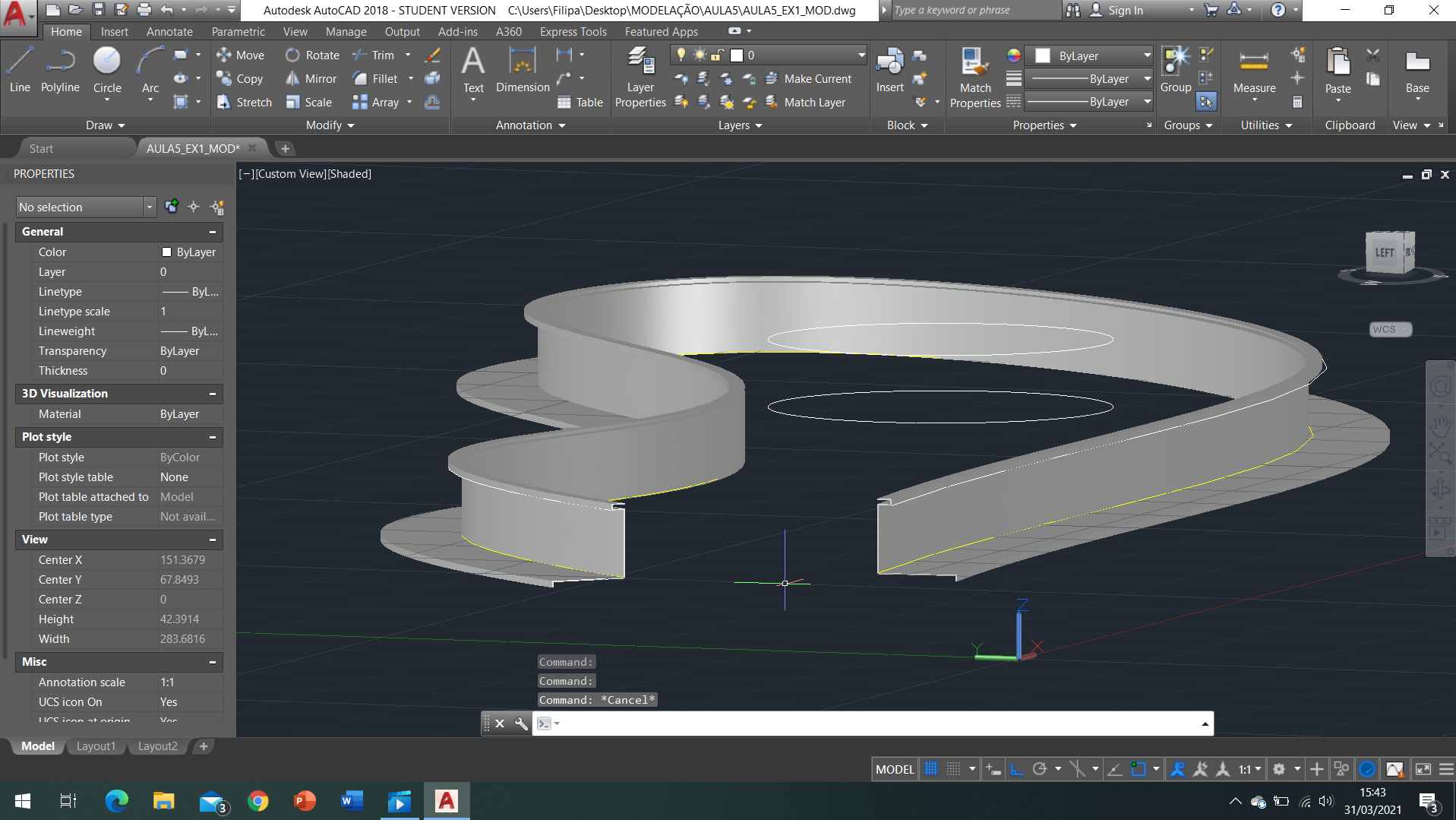Collapse the General properties section

(x=213, y=232)
